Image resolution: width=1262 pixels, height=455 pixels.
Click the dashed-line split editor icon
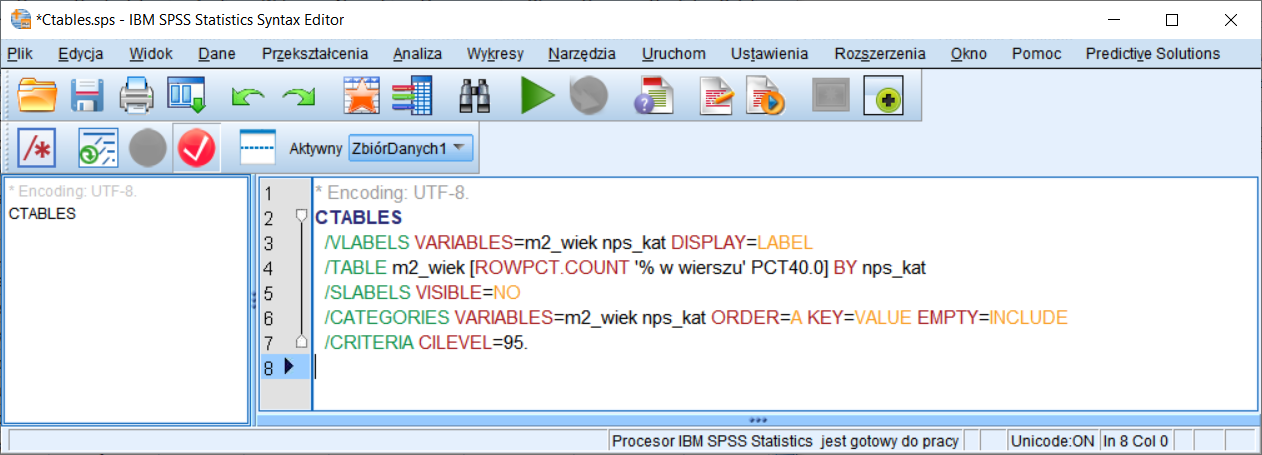tap(257, 148)
